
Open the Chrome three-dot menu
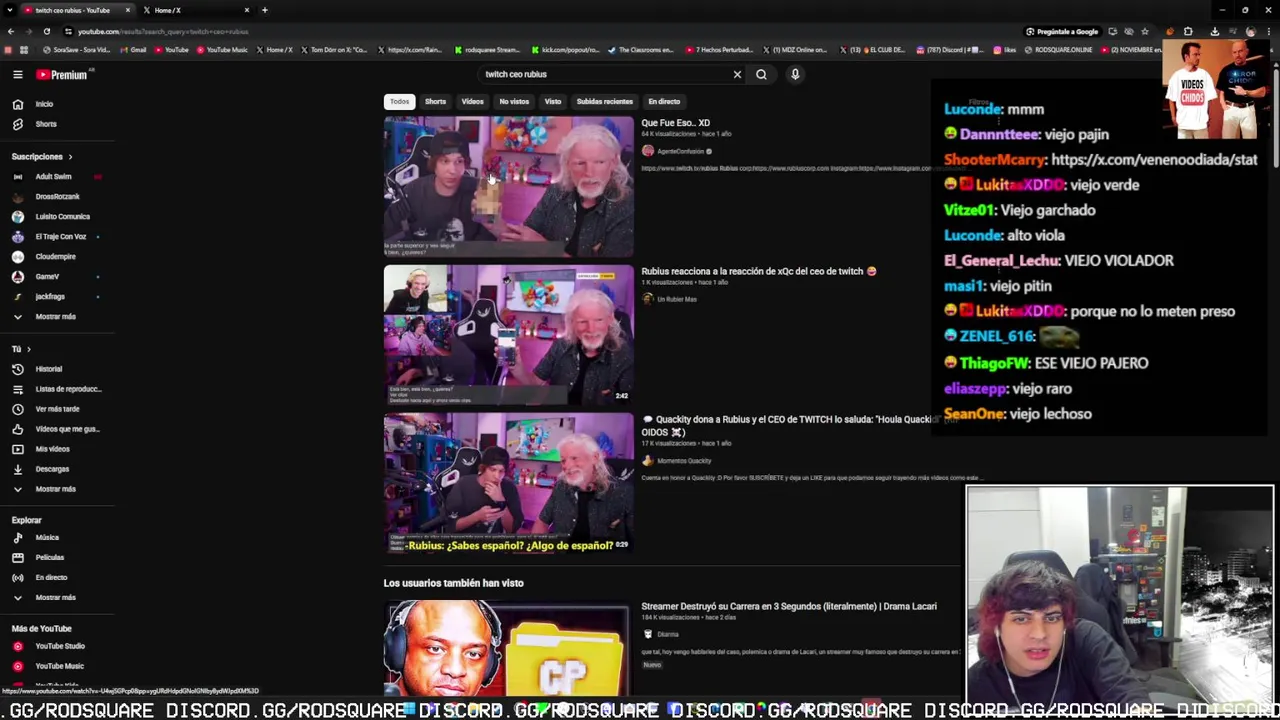[x=1269, y=32]
